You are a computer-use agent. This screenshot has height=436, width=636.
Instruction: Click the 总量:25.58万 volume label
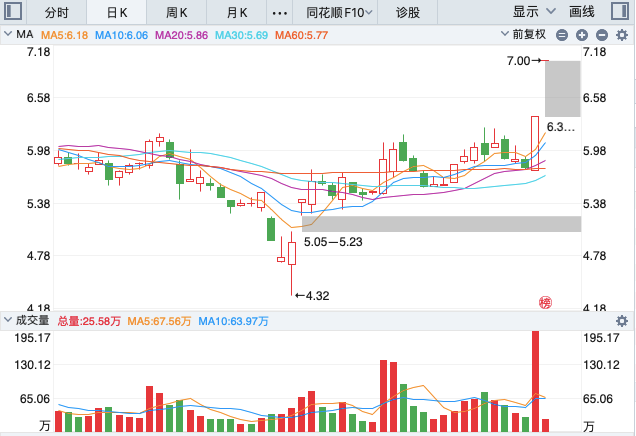pos(89,322)
